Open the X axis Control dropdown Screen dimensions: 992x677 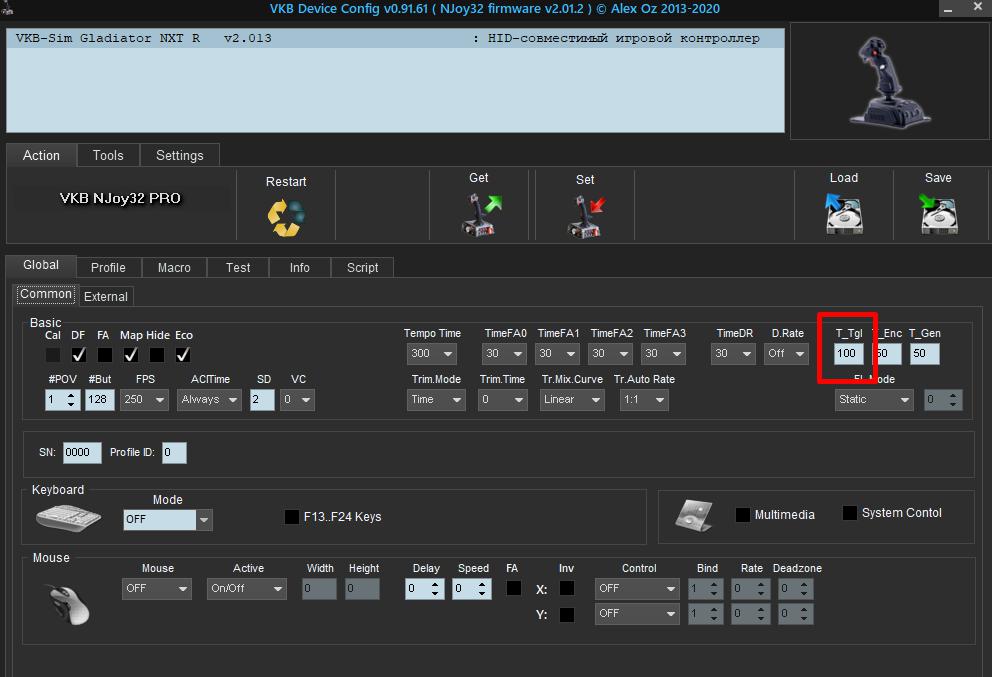point(637,588)
